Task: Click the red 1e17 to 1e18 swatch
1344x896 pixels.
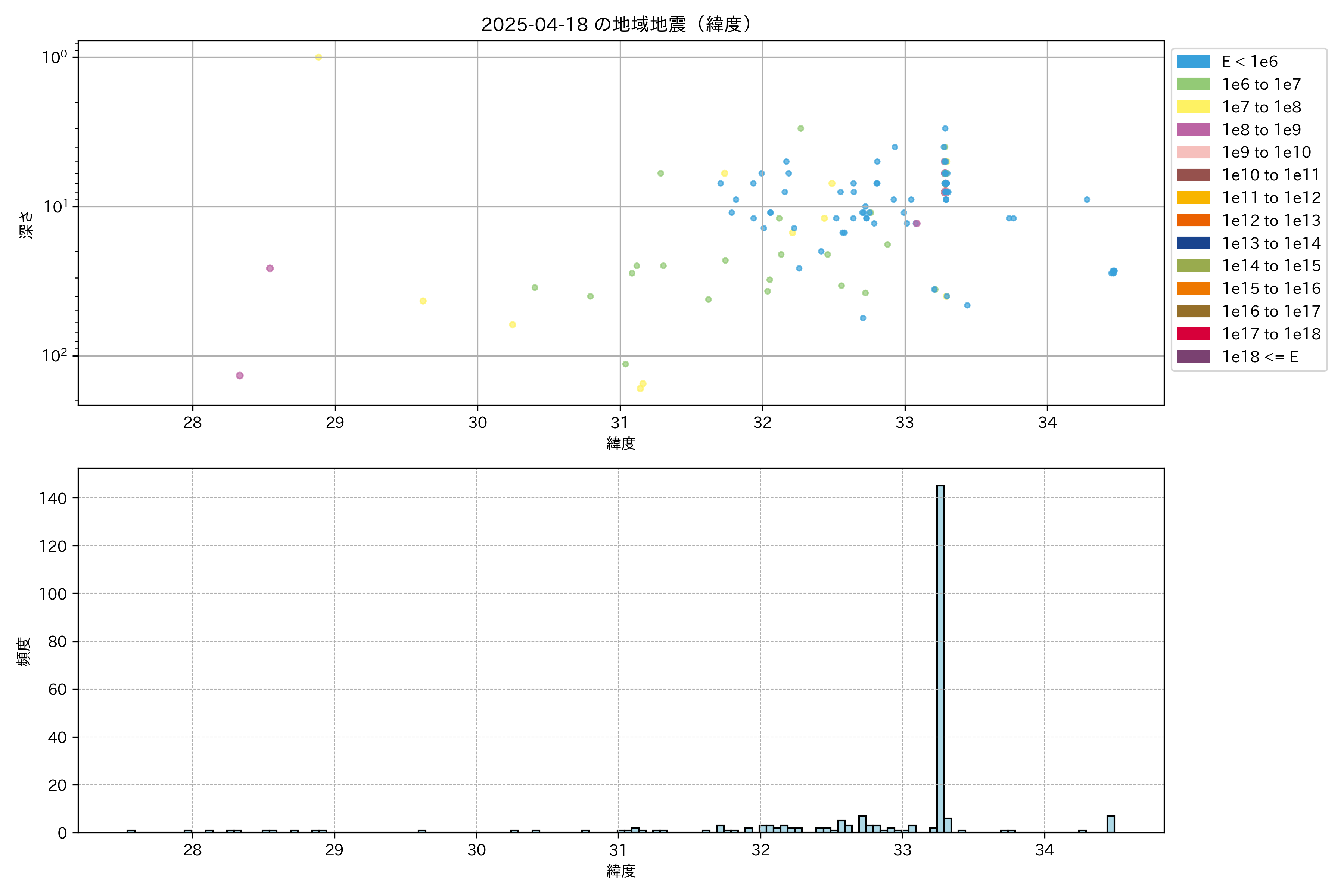Action: pyautogui.click(x=1192, y=334)
